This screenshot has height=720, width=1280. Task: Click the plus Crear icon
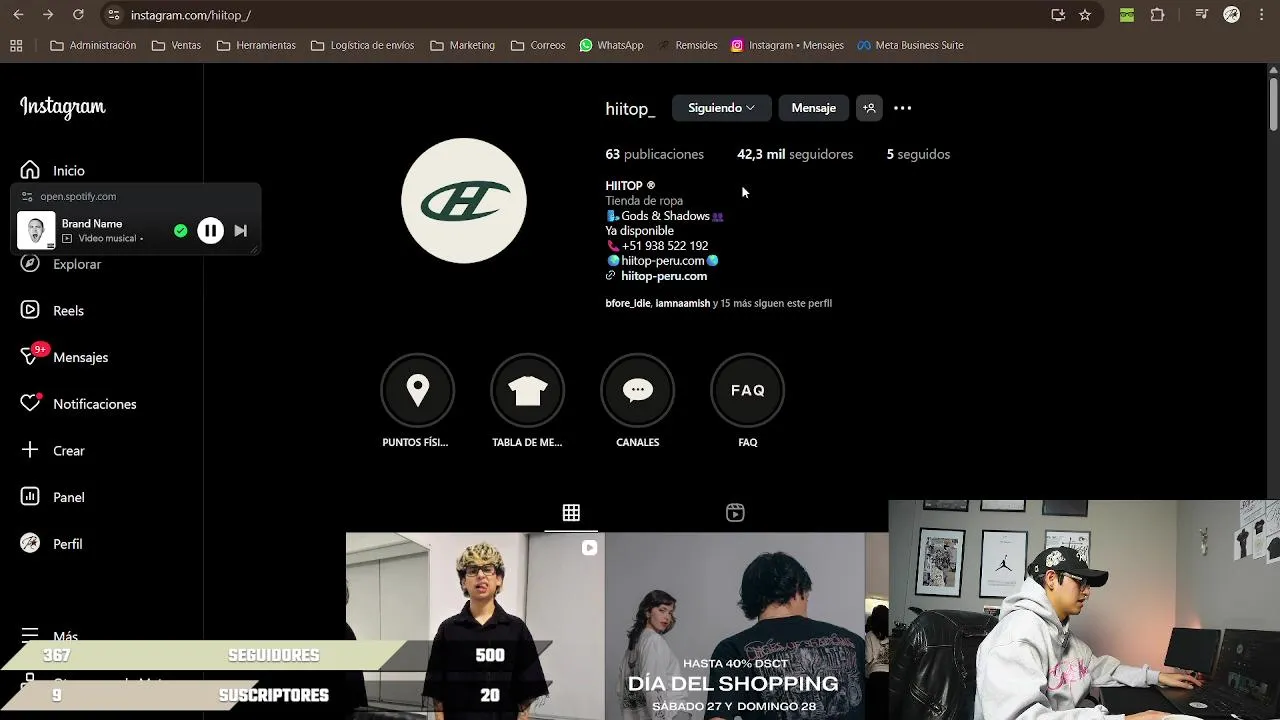tap(30, 450)
